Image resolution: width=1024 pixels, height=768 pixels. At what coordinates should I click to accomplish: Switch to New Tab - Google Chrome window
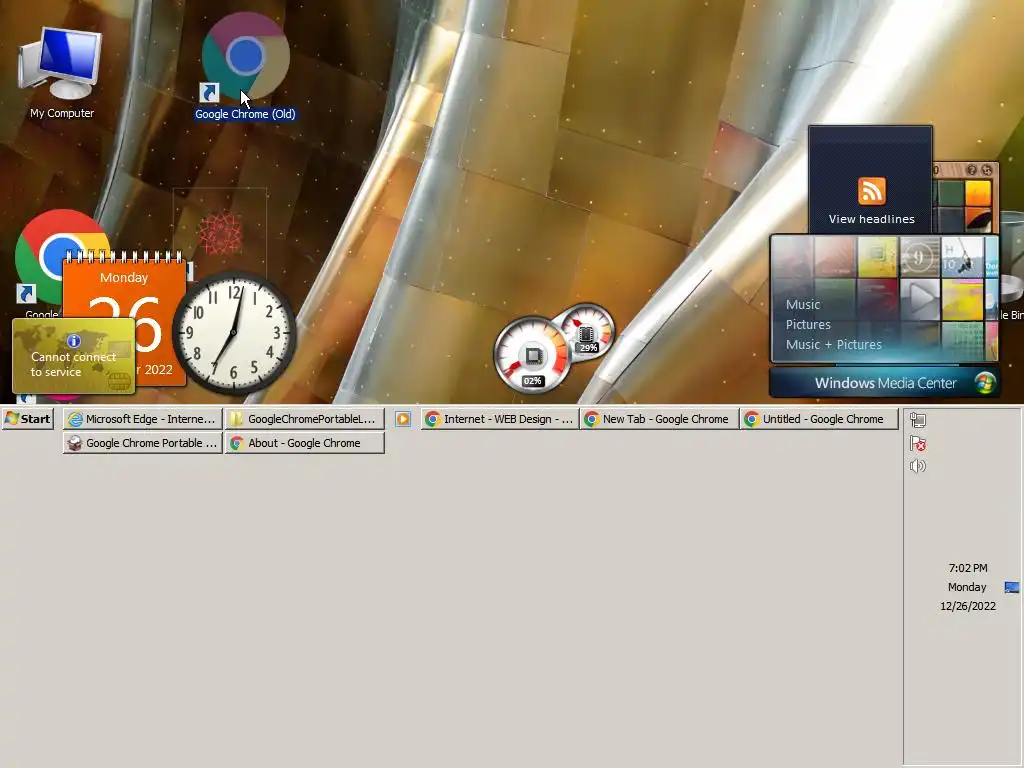(x=659, y=419)
